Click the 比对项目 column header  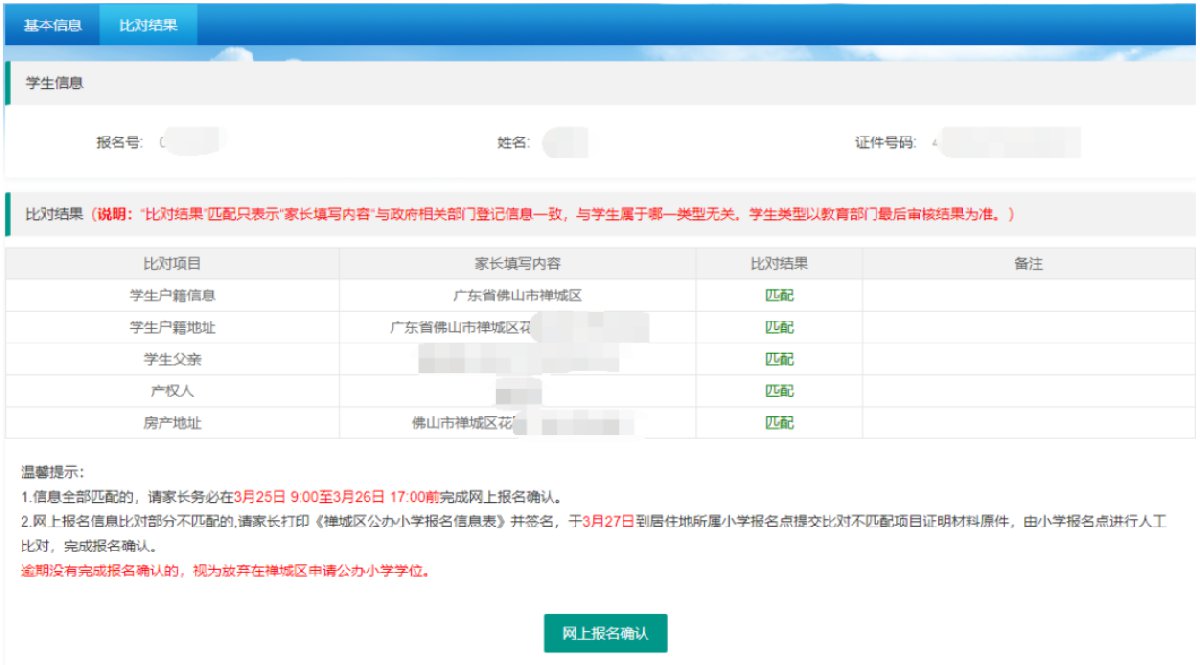[172, 264]
